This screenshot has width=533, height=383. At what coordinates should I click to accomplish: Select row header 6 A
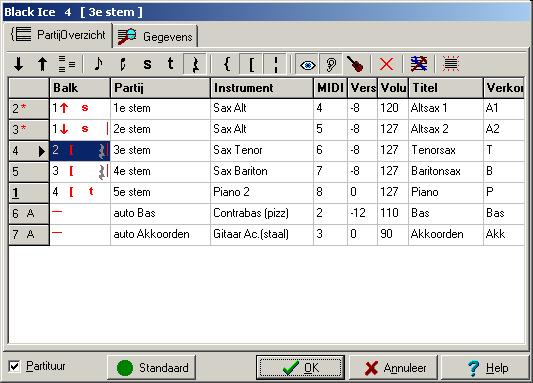point(29,214)
